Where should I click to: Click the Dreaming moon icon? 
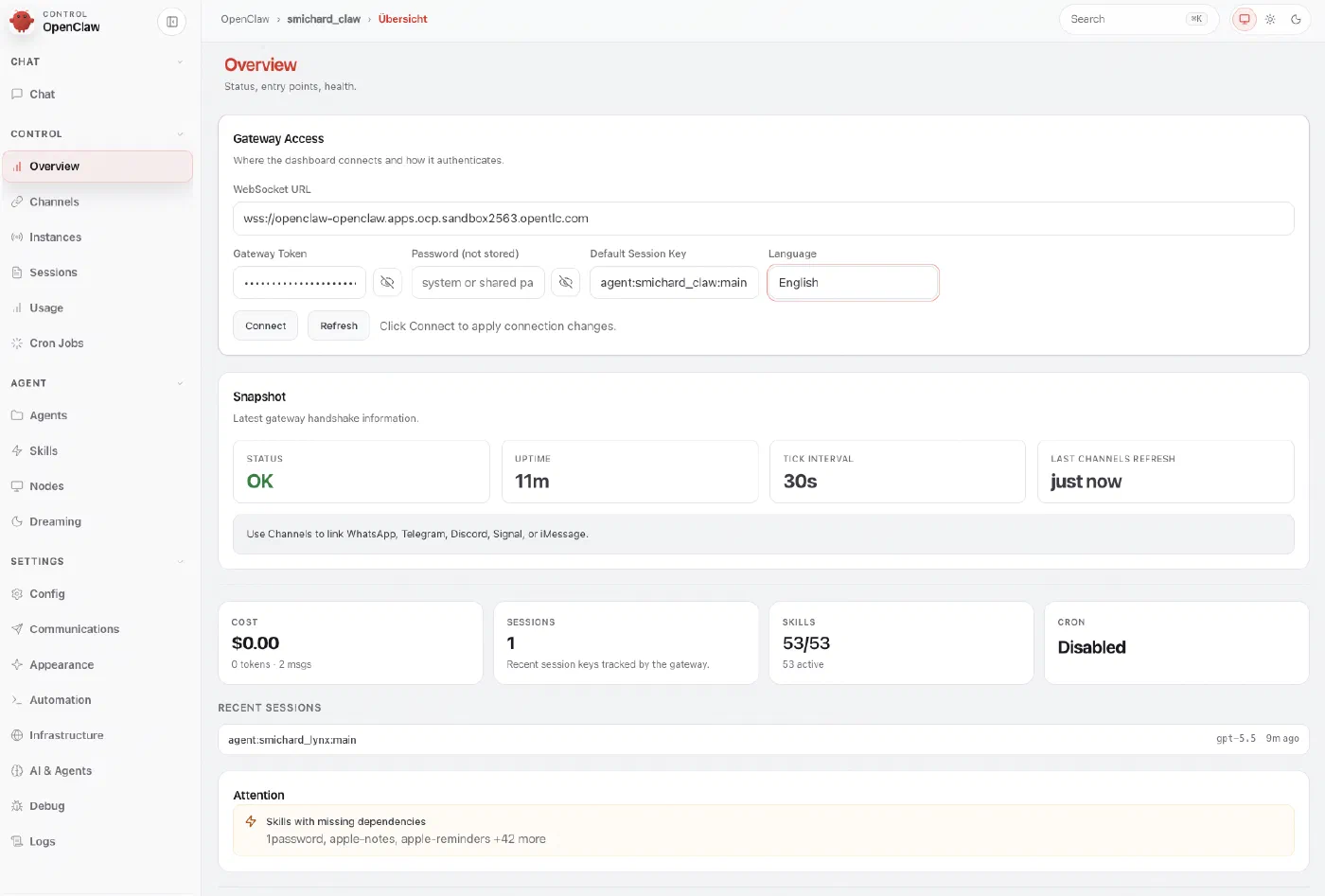17,521
